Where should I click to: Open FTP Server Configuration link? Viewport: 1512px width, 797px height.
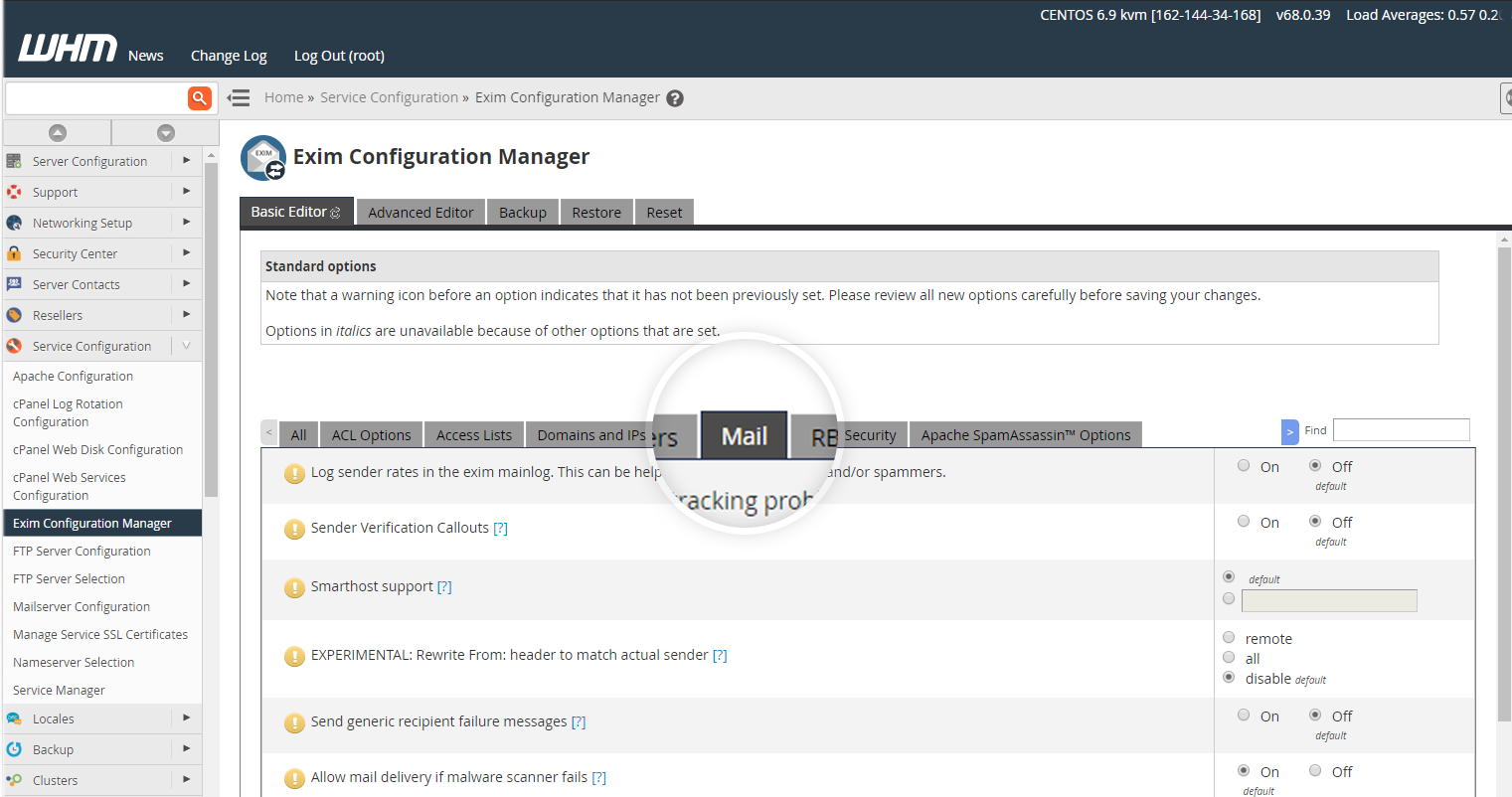point(82,551)
